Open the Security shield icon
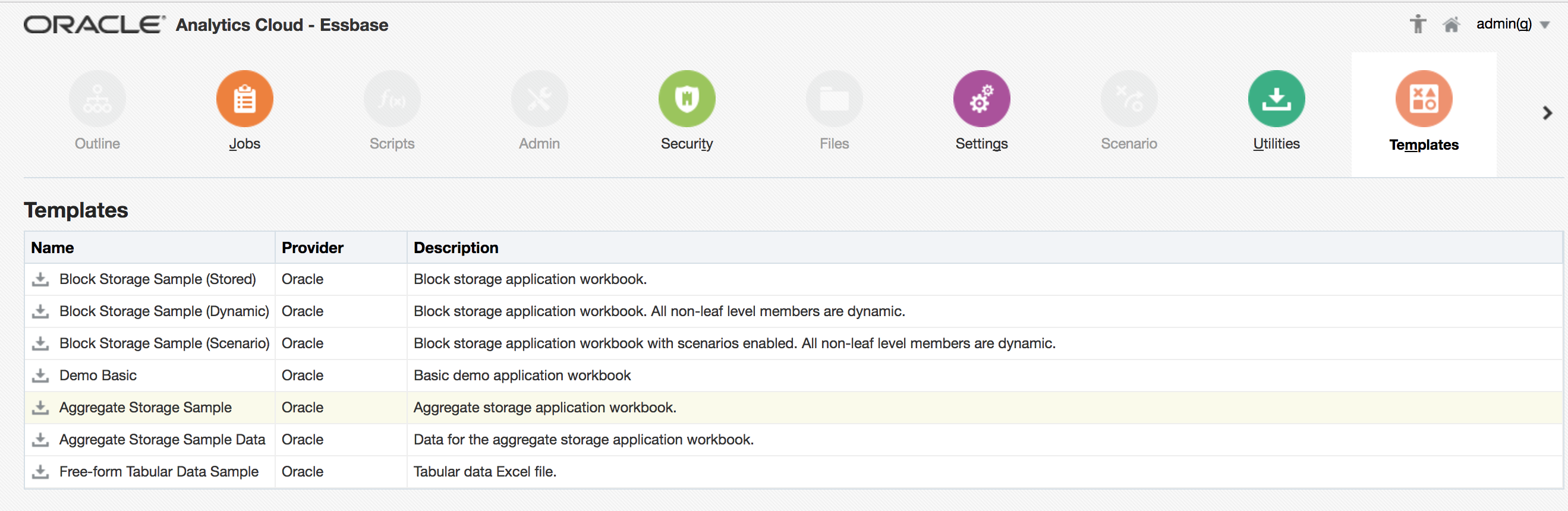 point(687,99)
